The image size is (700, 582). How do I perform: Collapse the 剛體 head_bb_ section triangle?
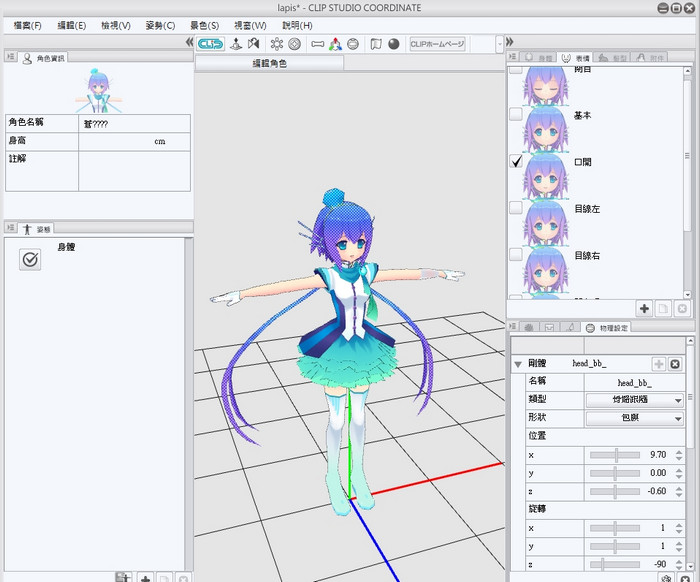click(518, 364)
